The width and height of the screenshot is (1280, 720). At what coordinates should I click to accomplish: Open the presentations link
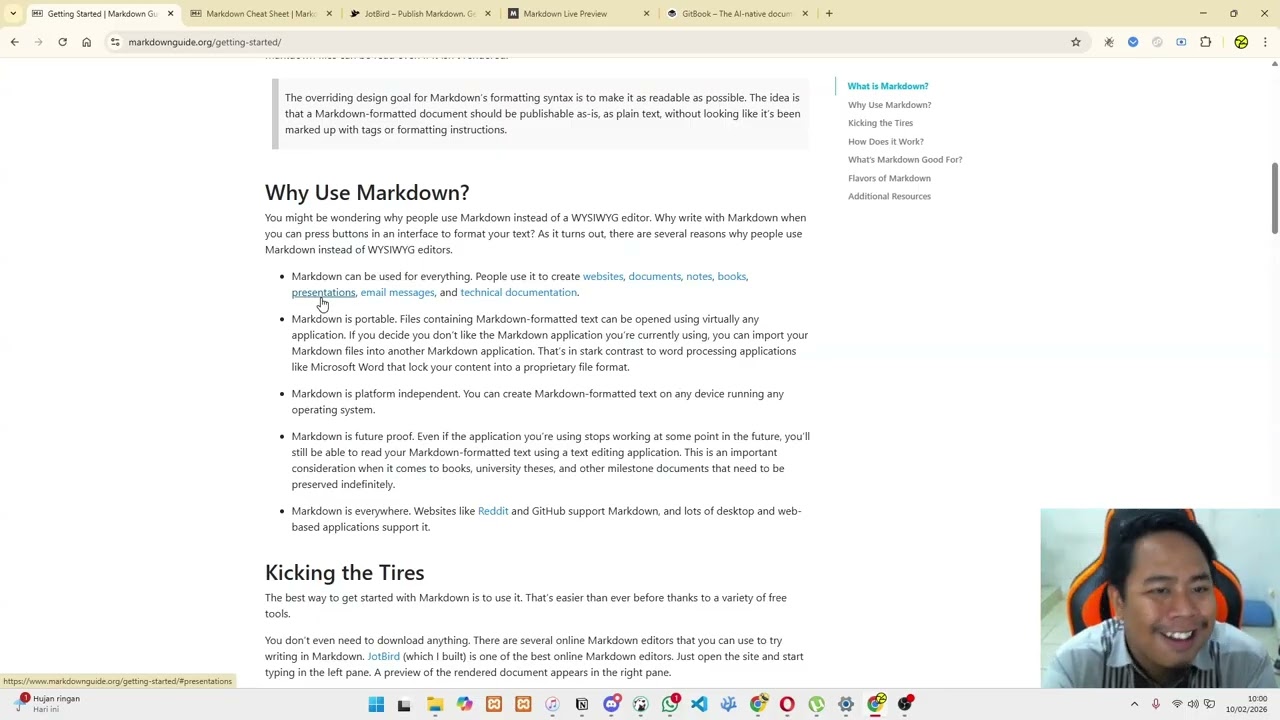[x=323, y=292]
